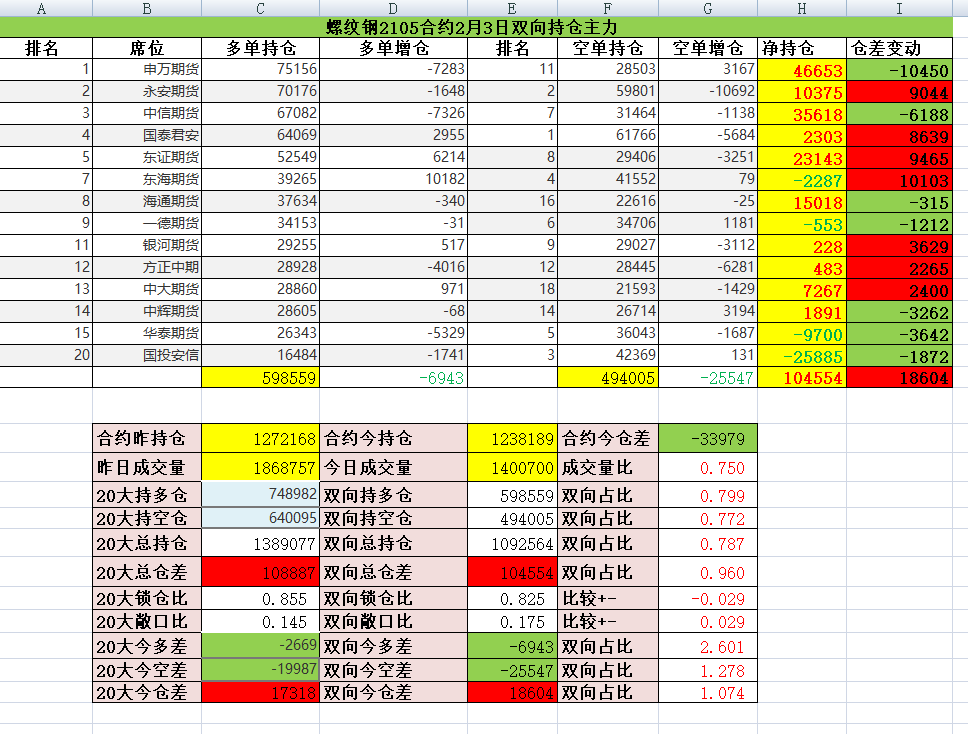Select the 仓差变动 header cell
This screenshot has height=734, width=968.
(899, 48)
